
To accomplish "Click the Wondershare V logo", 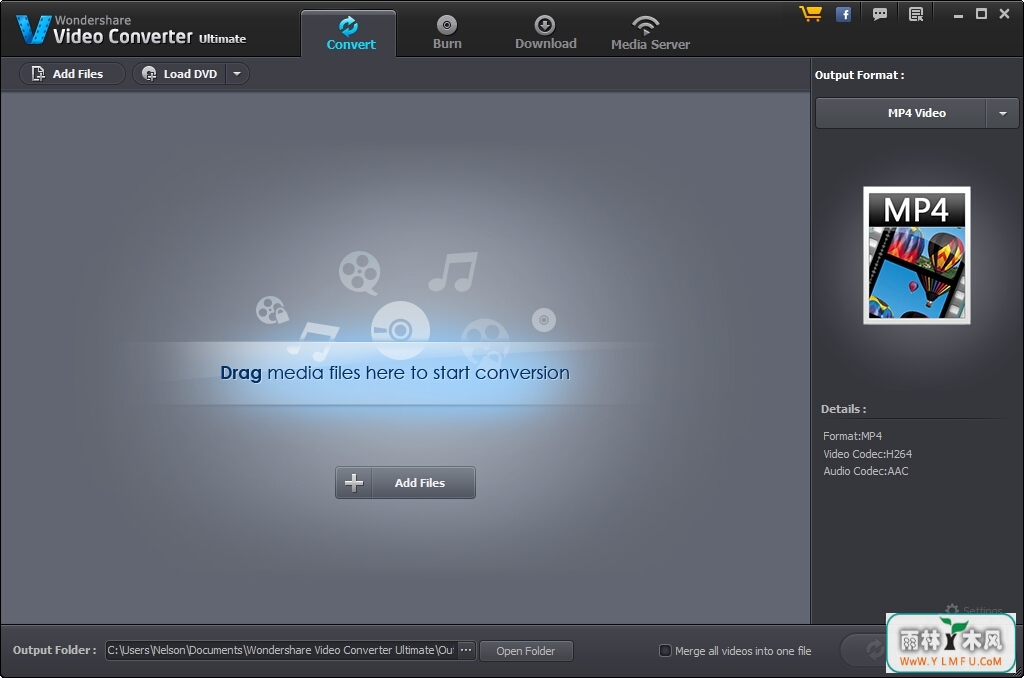I will [x=33, y=29].
